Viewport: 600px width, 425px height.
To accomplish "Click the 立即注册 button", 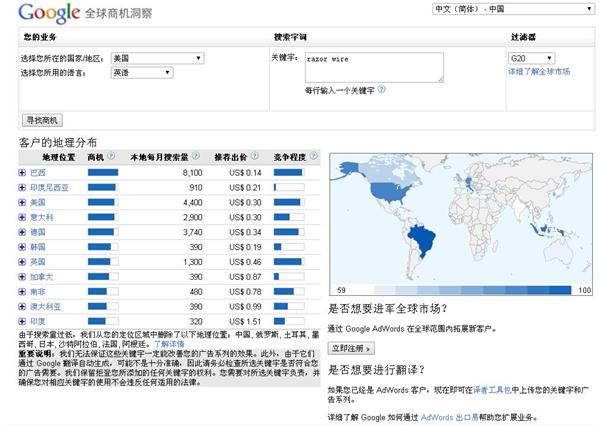I will (351, 348).
